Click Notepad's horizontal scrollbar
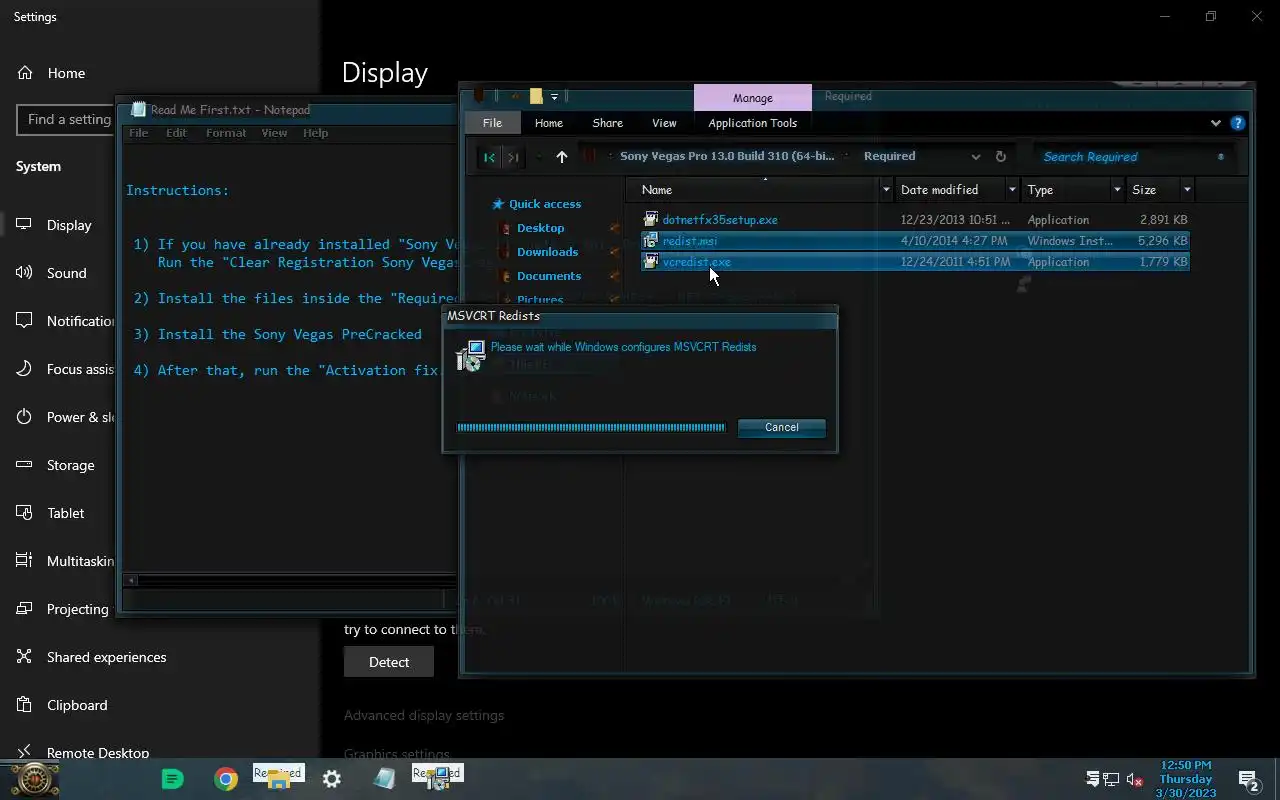The image size is (1280, 800). tap(290, 580)
